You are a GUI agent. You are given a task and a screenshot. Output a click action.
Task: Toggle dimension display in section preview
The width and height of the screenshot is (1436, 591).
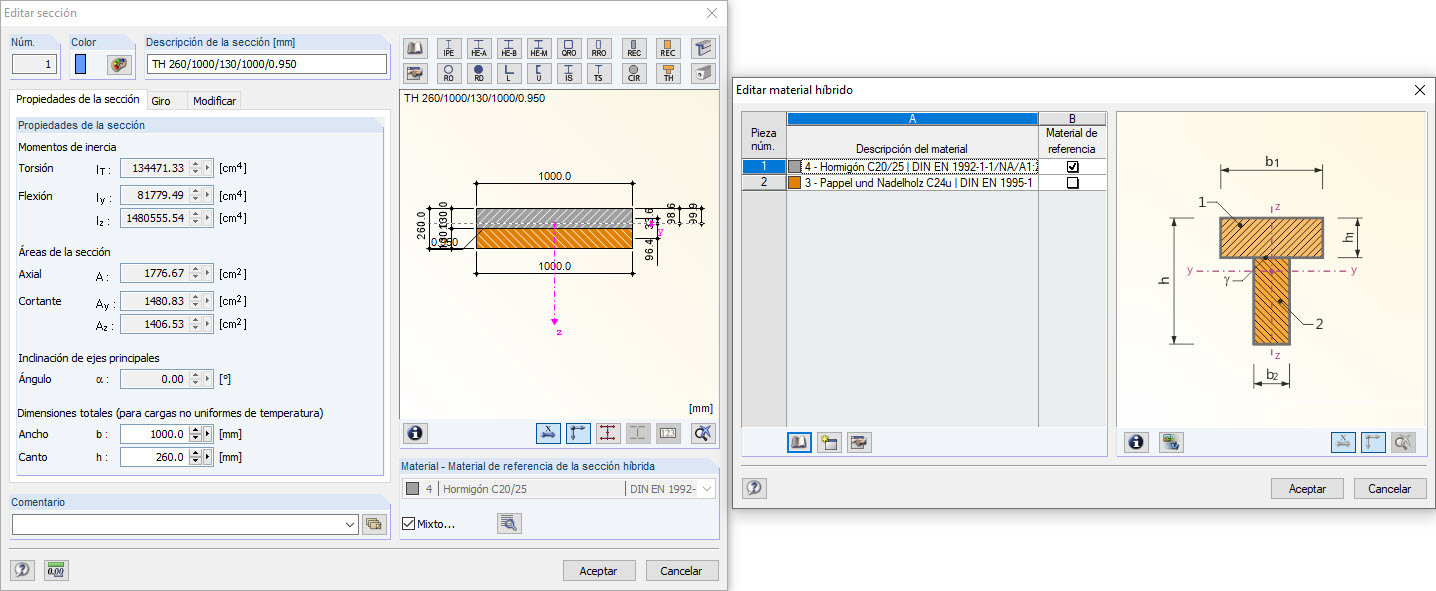pyautogui.click(x=548, y=433)
